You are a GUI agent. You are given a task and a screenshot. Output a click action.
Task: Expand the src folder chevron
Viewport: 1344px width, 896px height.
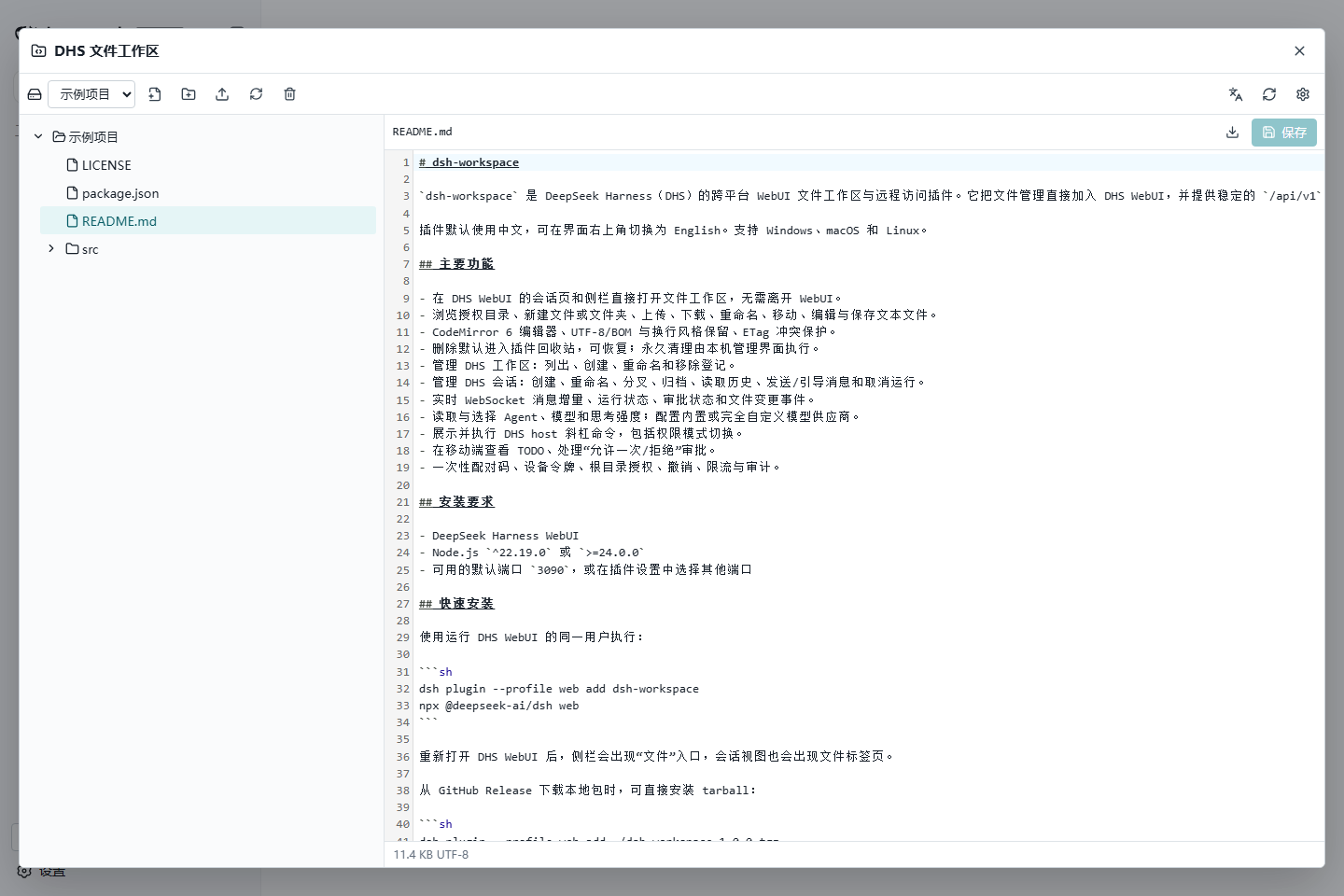[x=51, y=249]
